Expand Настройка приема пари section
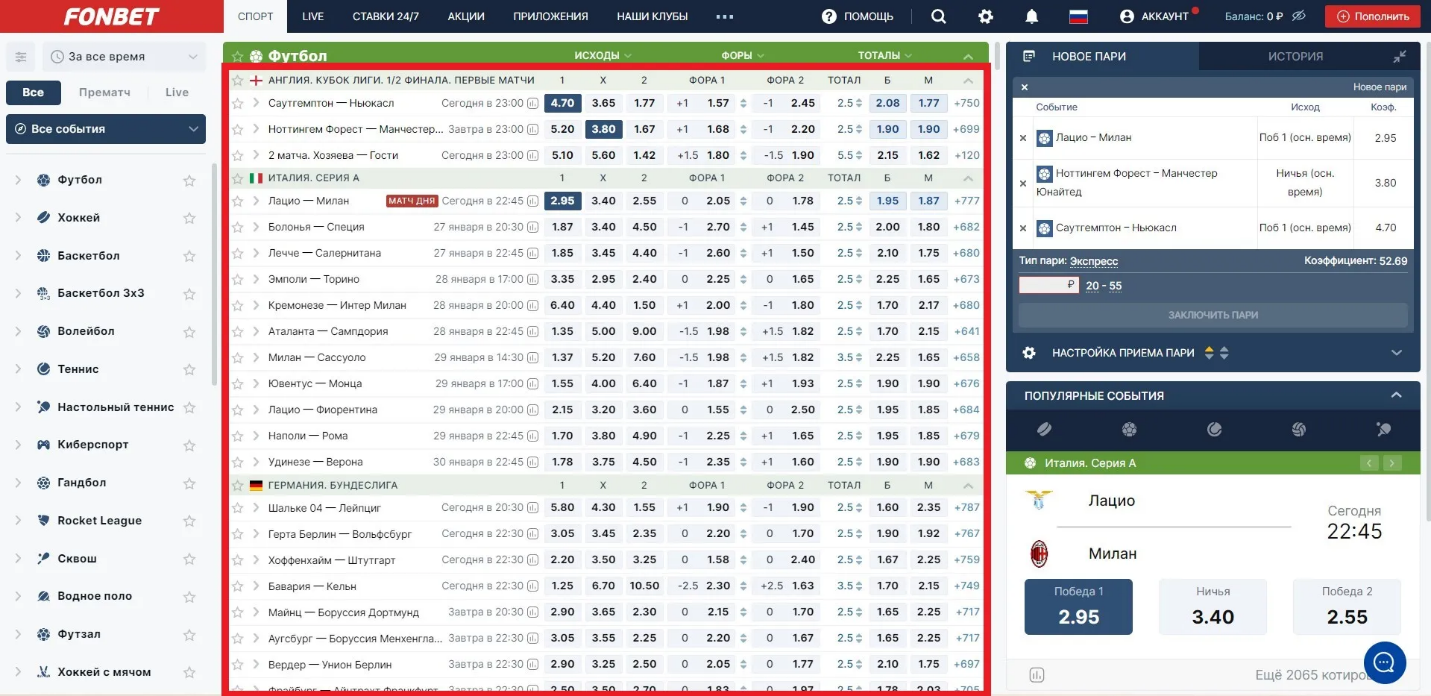Screen dimensions: 1431x696 tap(1396, 353)
